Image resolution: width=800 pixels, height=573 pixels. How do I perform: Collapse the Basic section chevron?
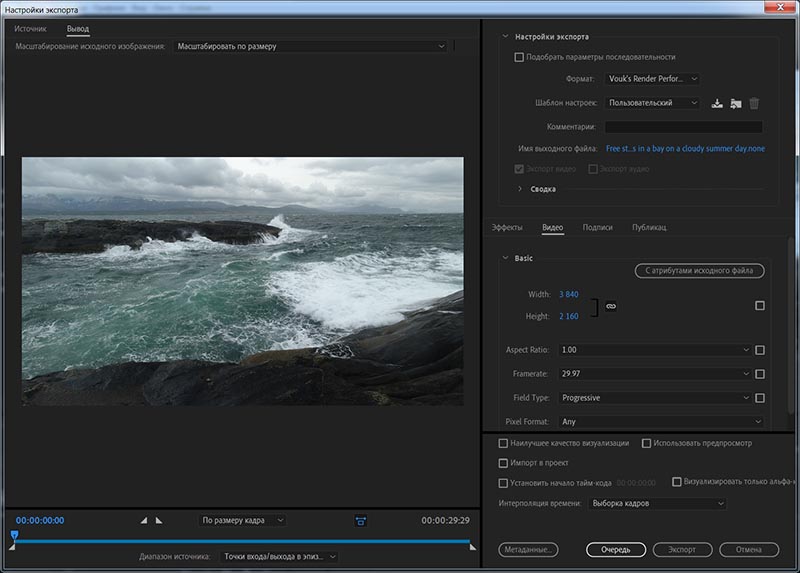pyautogui.click(x=505, y=258)
